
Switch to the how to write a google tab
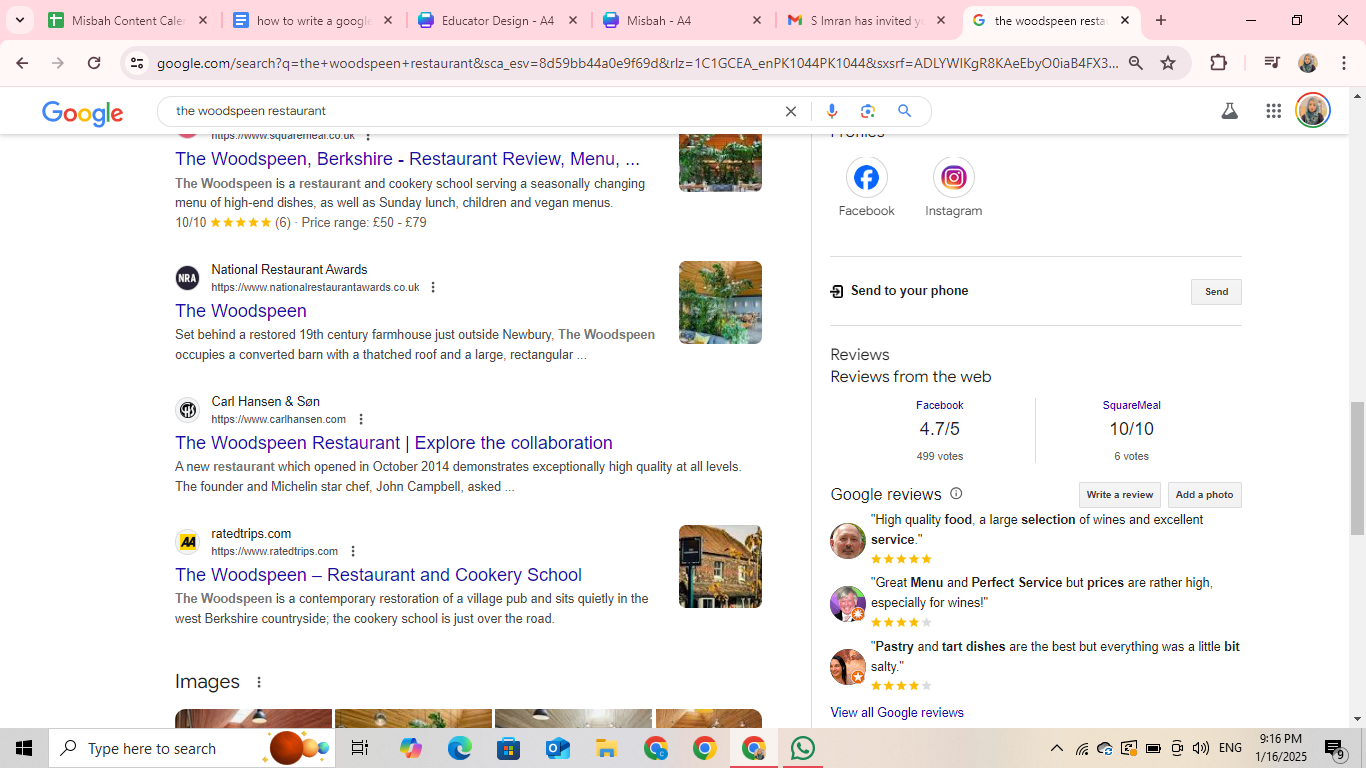314,20
